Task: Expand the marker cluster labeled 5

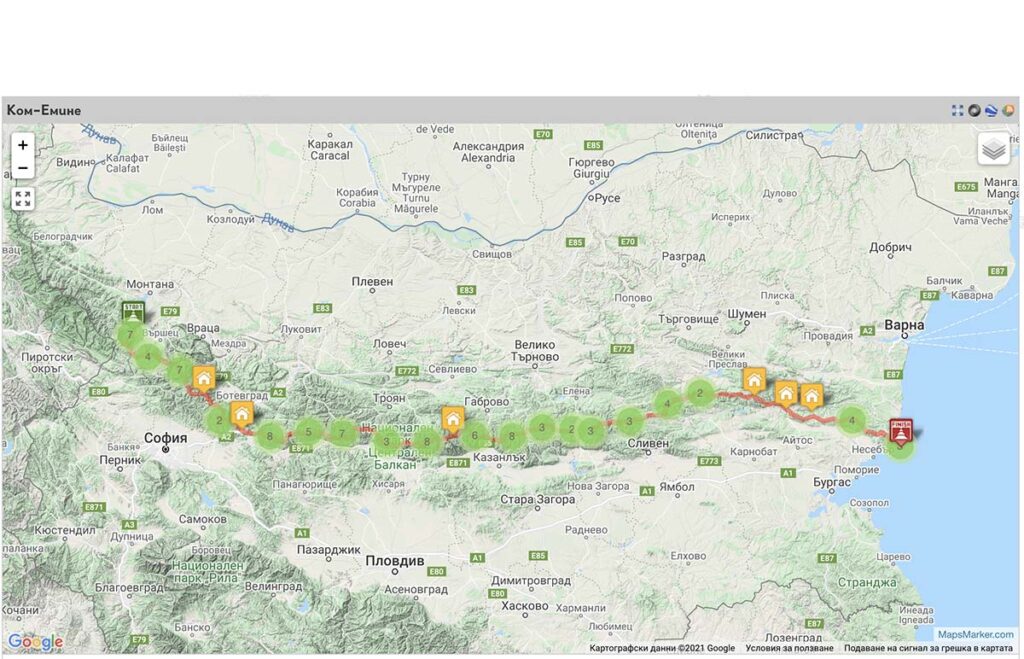Action: 308,432
